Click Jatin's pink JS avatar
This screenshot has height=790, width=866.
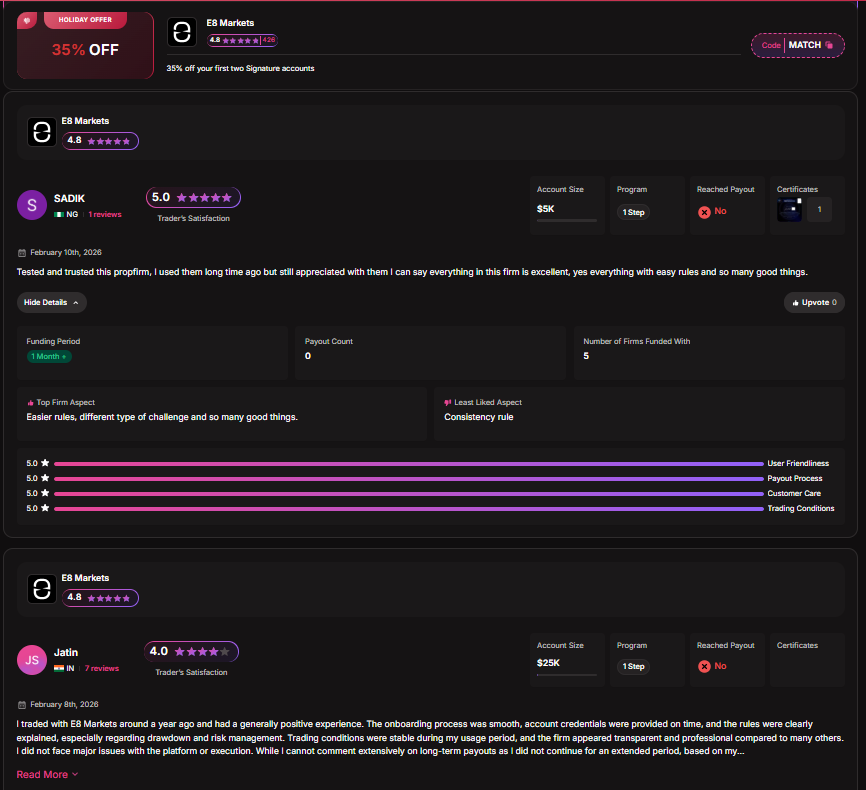coord(32,660)
